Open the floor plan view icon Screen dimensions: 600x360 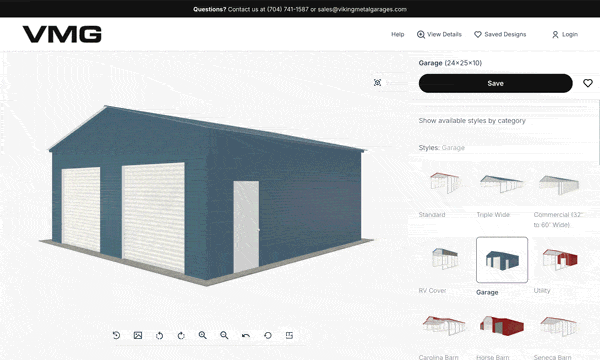(x=289, y=336)
